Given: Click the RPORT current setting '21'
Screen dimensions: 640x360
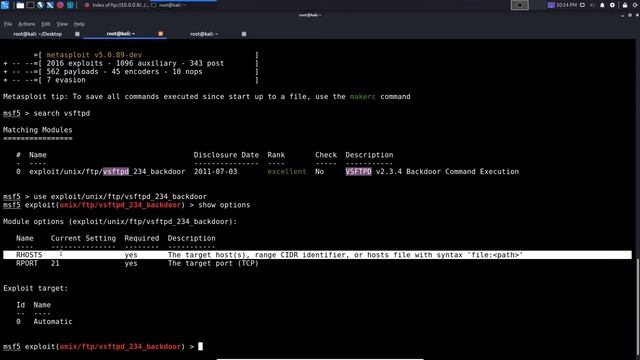Looking at the screenshot, I should 55,264.
